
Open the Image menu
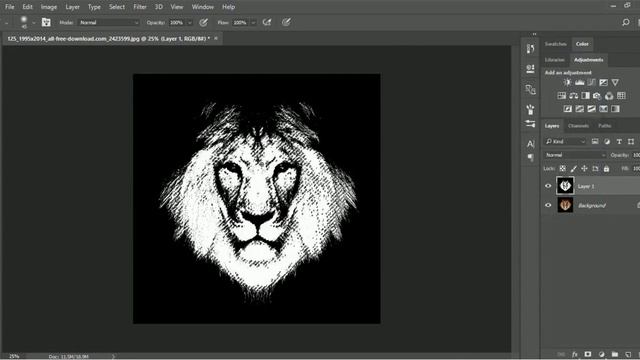(49, 7)
